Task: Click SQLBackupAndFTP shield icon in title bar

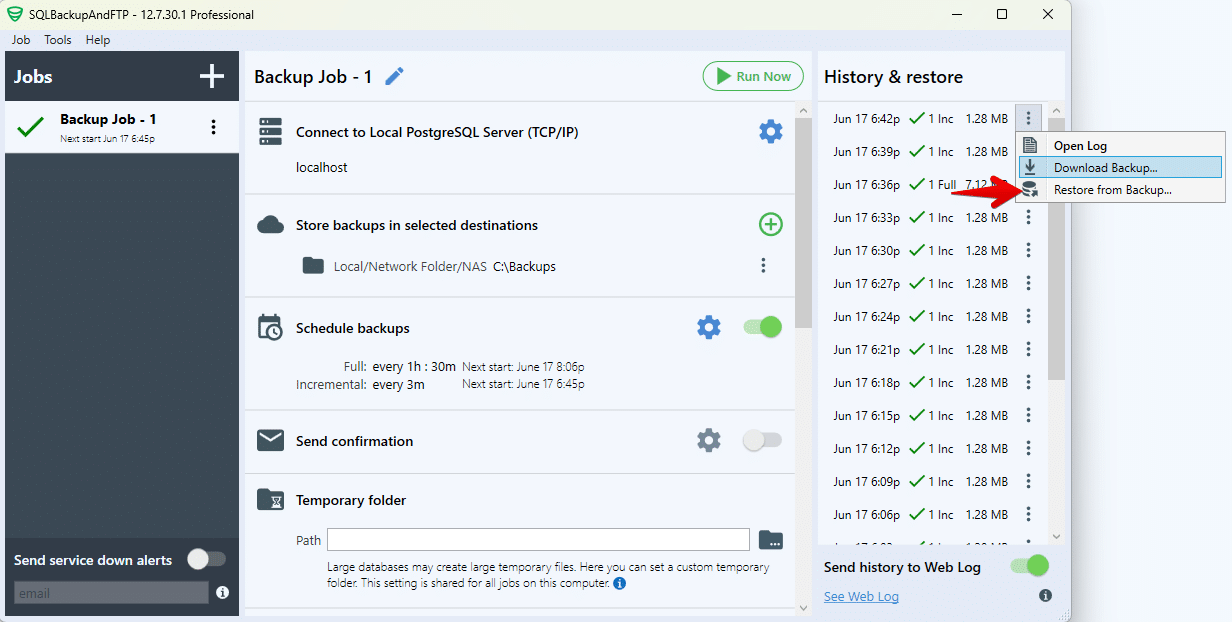Action: [x=15, y=14]
